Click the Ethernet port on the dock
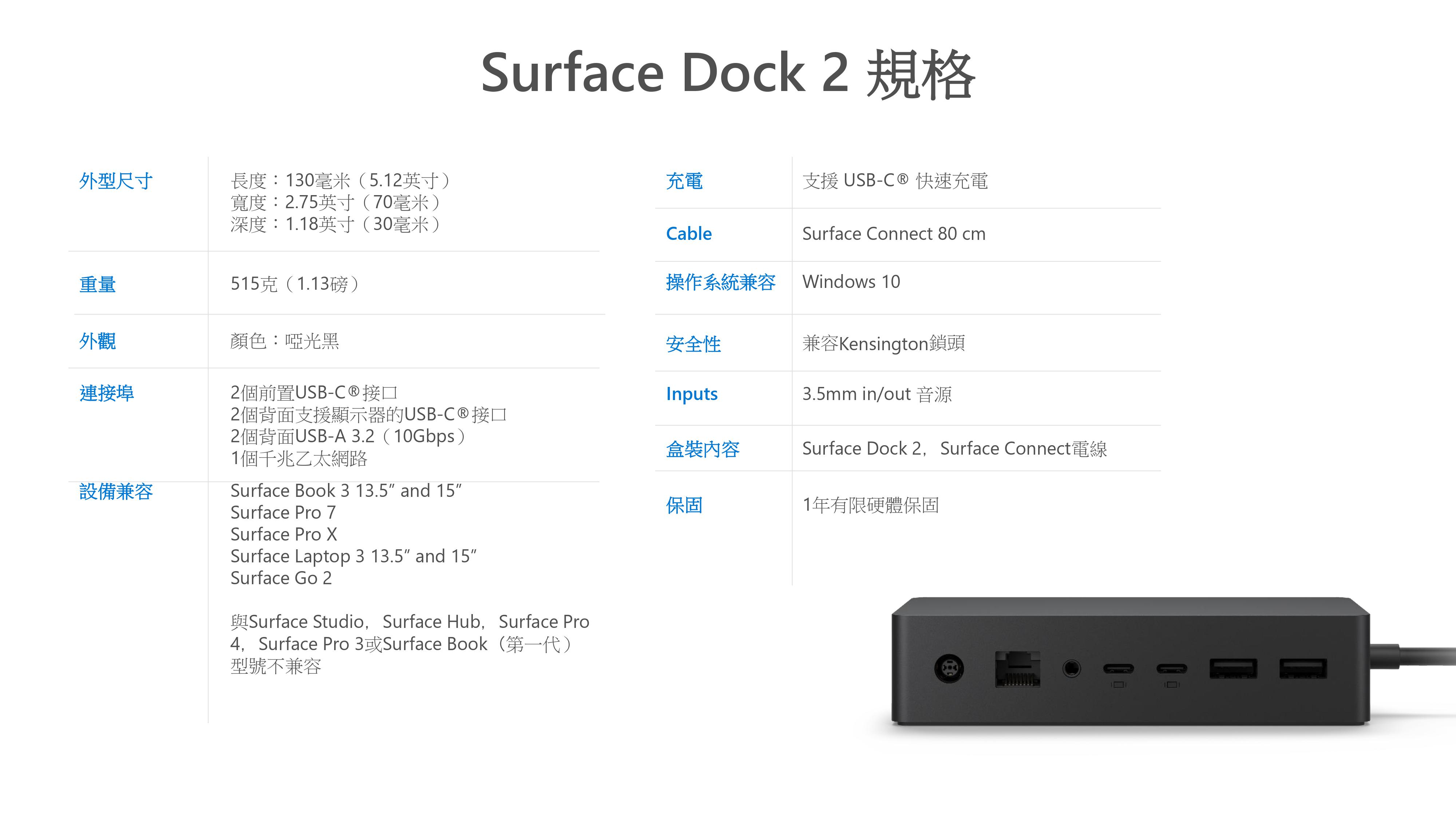The image size is (1456, 819). click(1017, 669)
